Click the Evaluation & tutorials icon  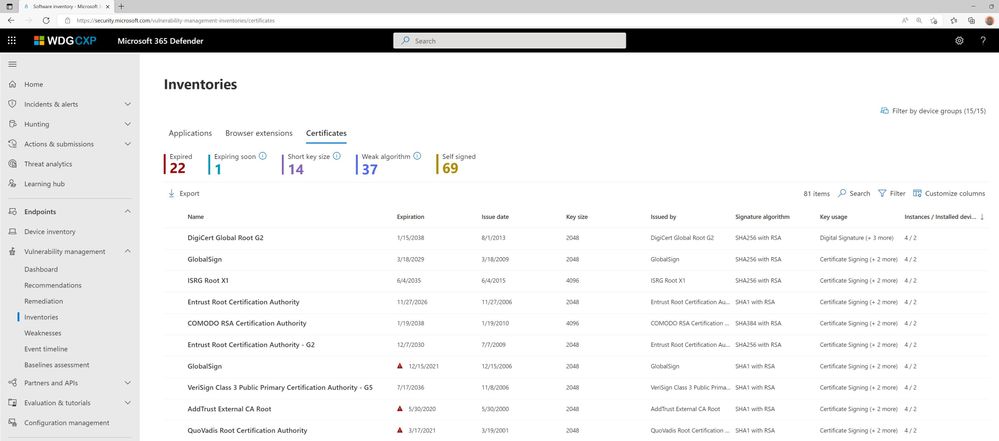(12, 403)
